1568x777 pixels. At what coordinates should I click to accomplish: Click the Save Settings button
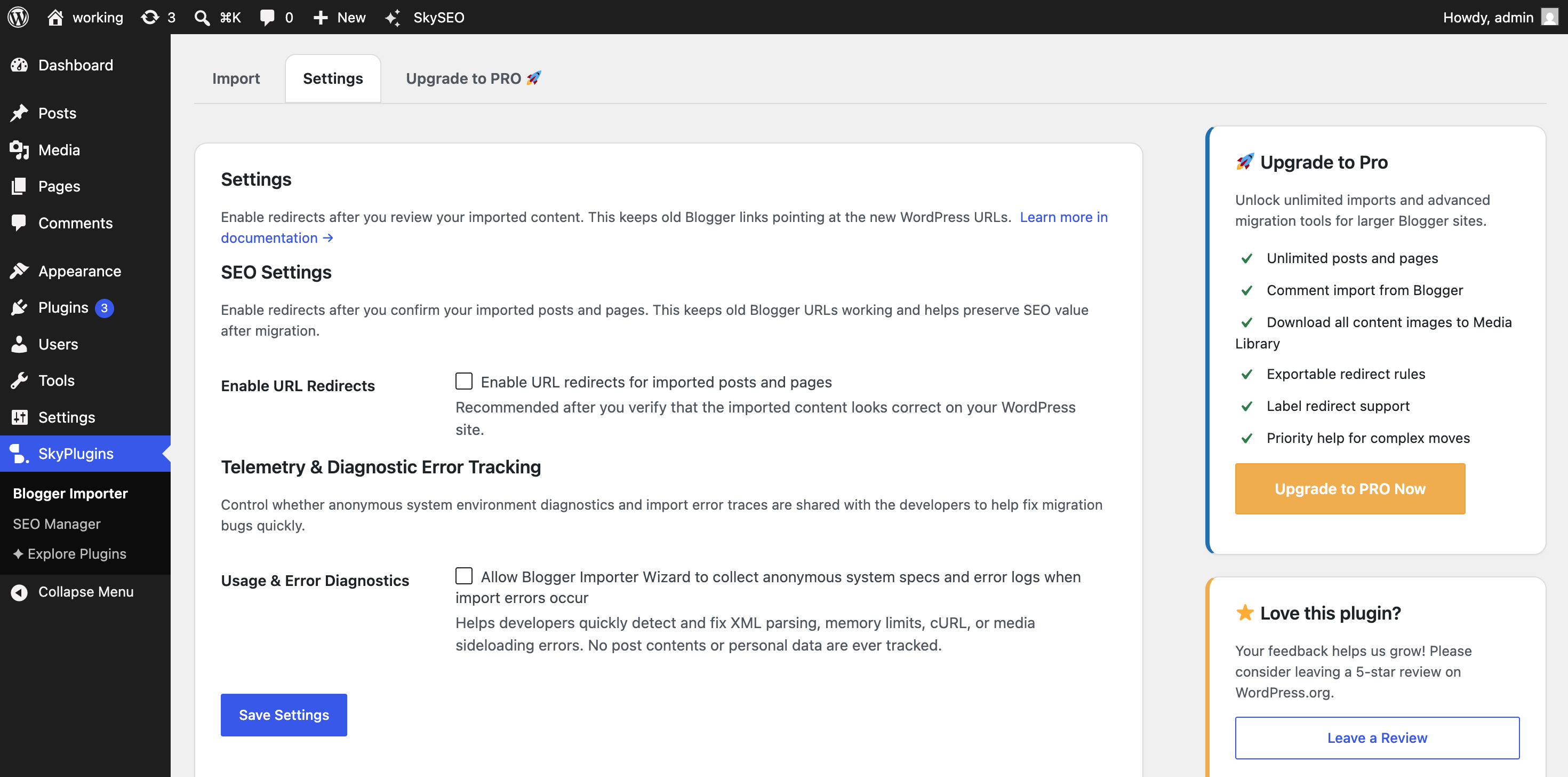[x=284, y=714]
